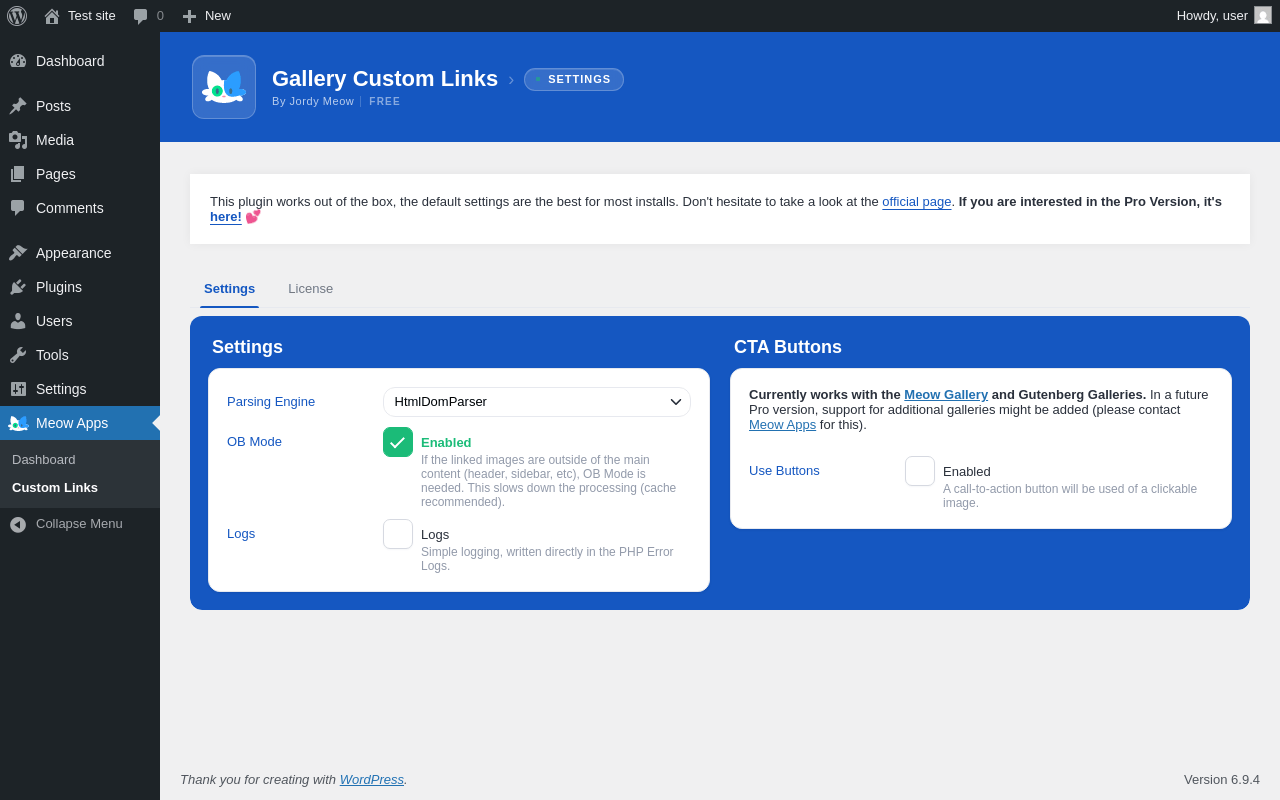Click the Collapse Menu arrow icon
This screenshot has height=800, width=1280.
click(18, 524)
